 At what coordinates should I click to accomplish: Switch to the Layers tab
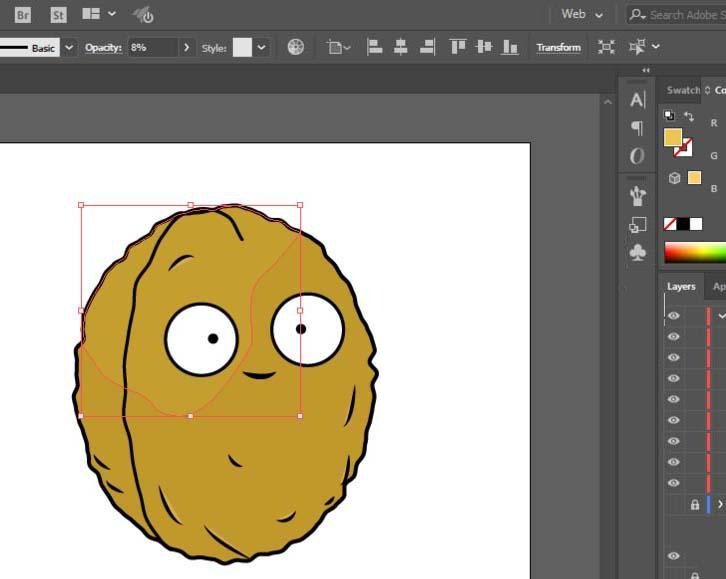pos(681,286)
